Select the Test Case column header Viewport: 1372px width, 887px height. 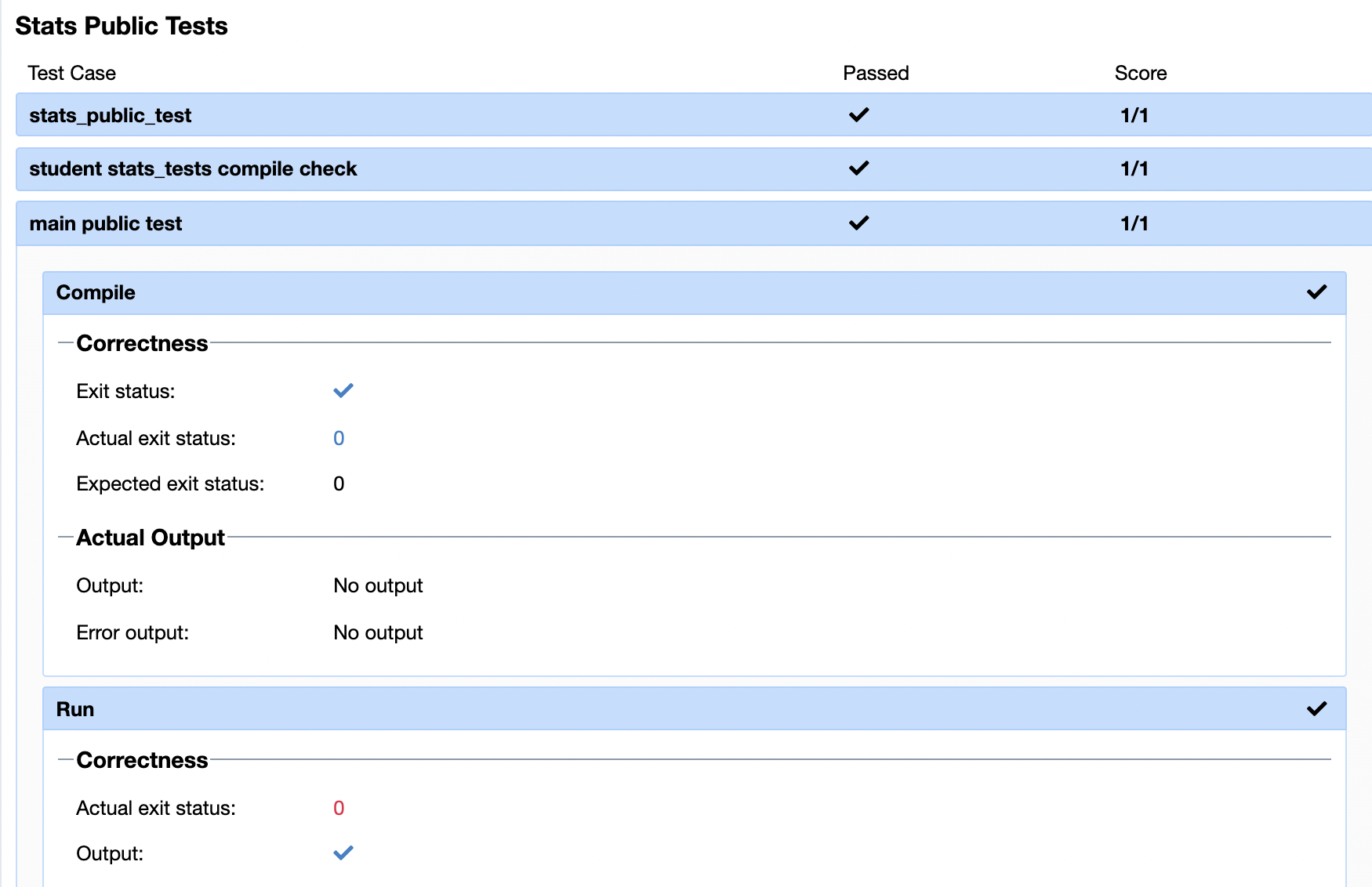[71, 73]
